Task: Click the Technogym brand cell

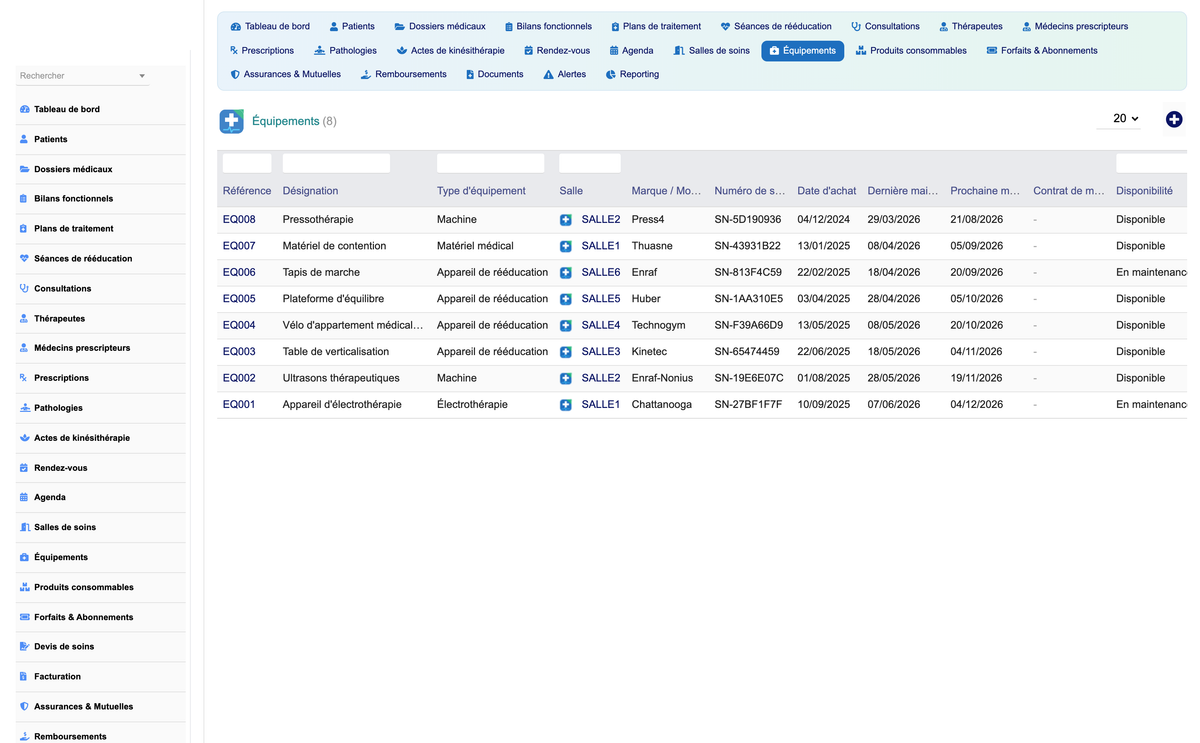Action: click(x=659, y=326)
